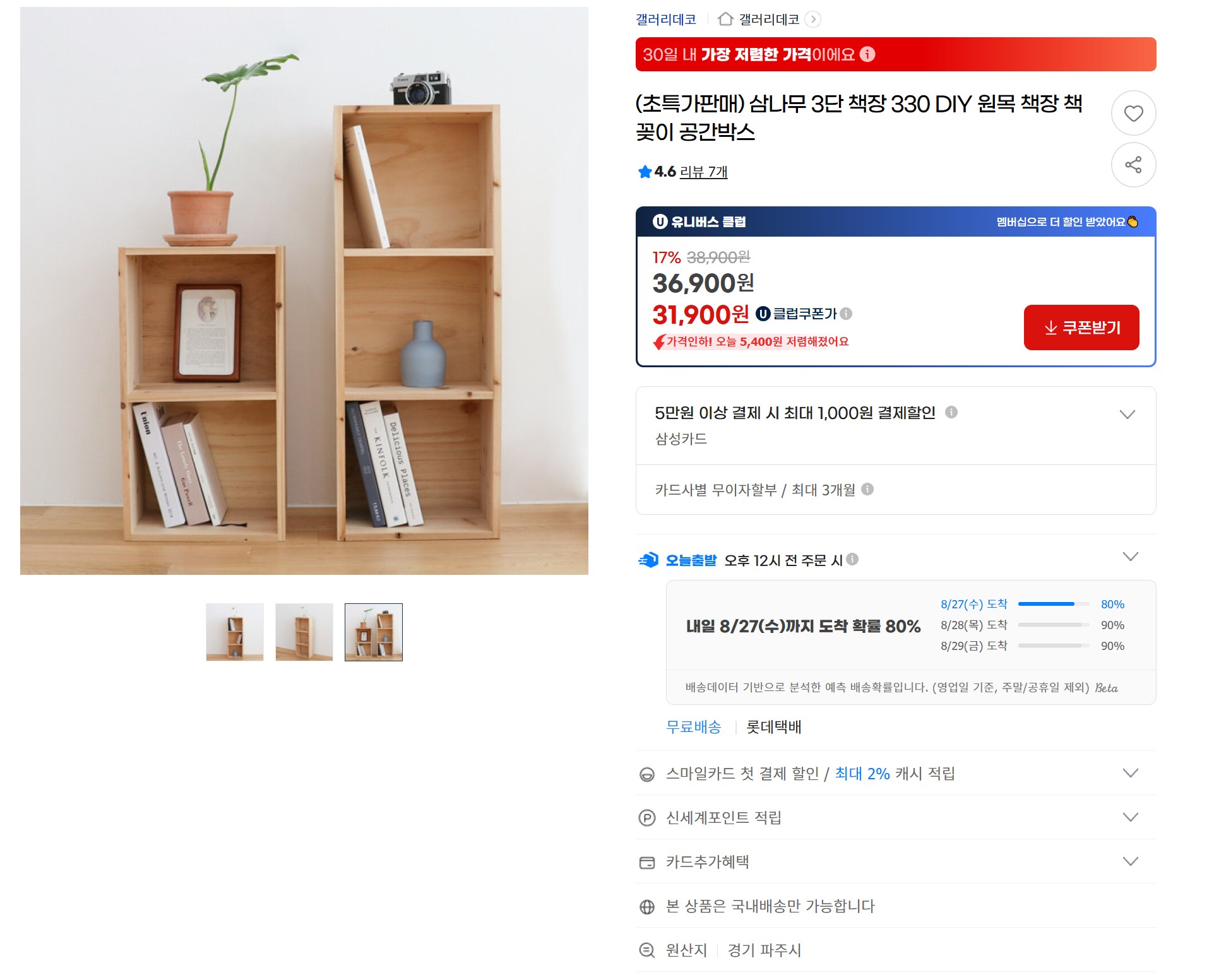Open info icon next to 오늘출발 order time
This screenshot has width=1214, height=980.
(x=852, y=559)
